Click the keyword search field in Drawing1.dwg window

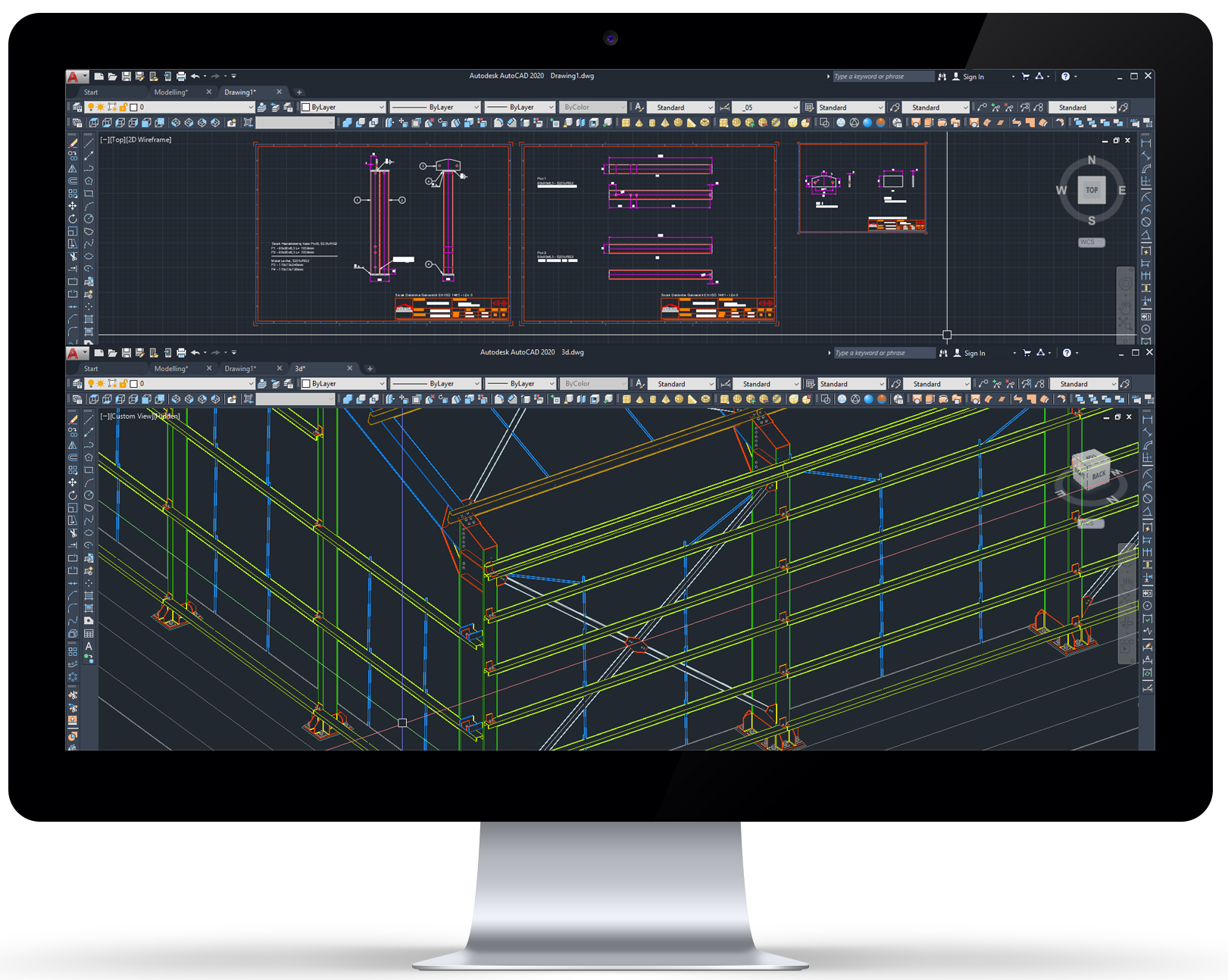883,76
